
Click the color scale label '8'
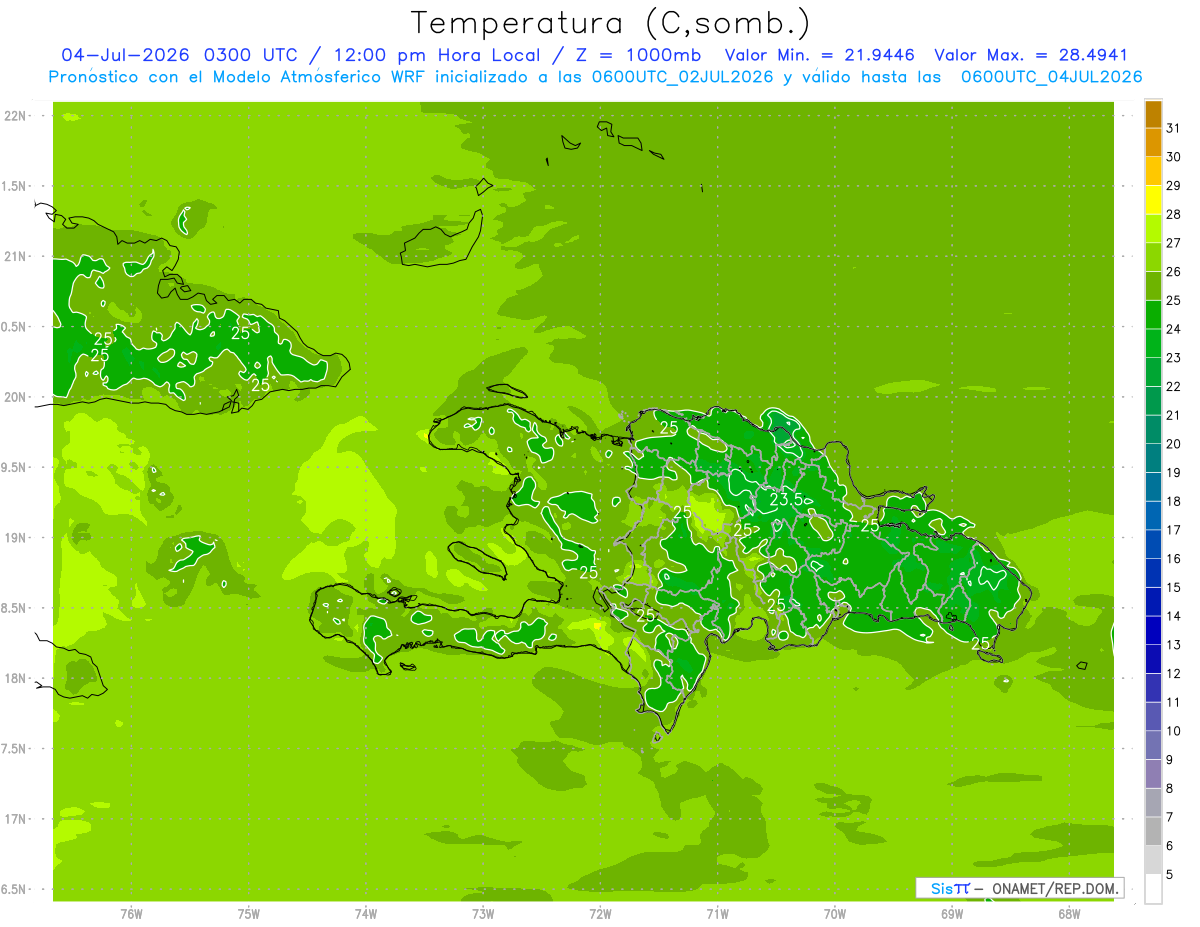point(1170,789)
